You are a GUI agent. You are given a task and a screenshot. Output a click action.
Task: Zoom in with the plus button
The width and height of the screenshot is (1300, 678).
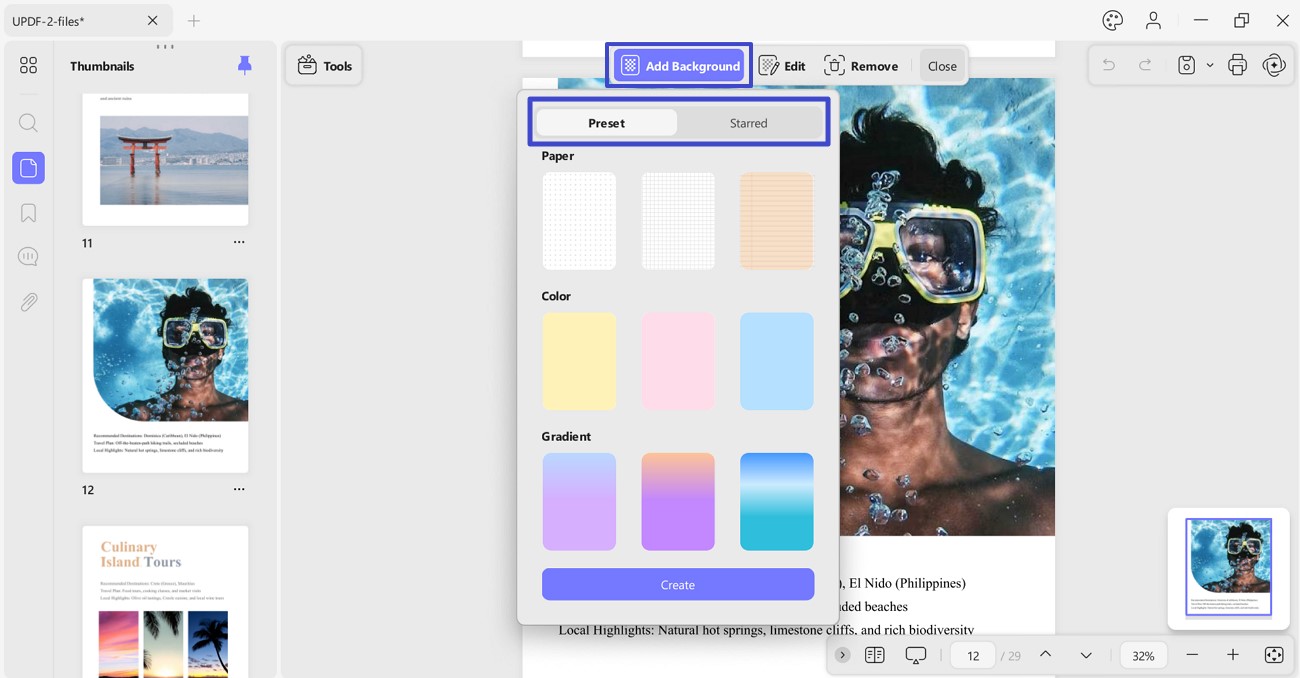[1233, 655]
